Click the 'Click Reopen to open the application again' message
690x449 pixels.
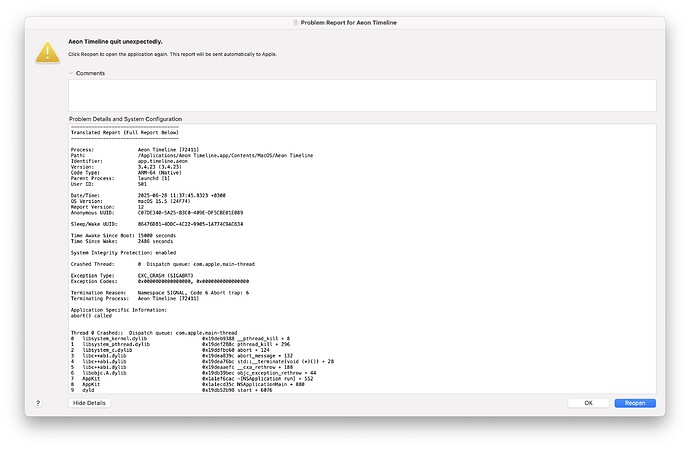coord(172,54)
